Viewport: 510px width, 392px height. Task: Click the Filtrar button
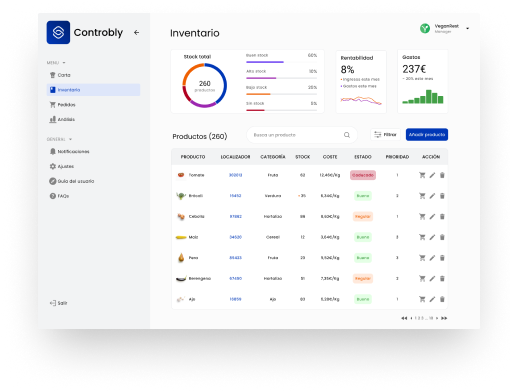[385, 135]
